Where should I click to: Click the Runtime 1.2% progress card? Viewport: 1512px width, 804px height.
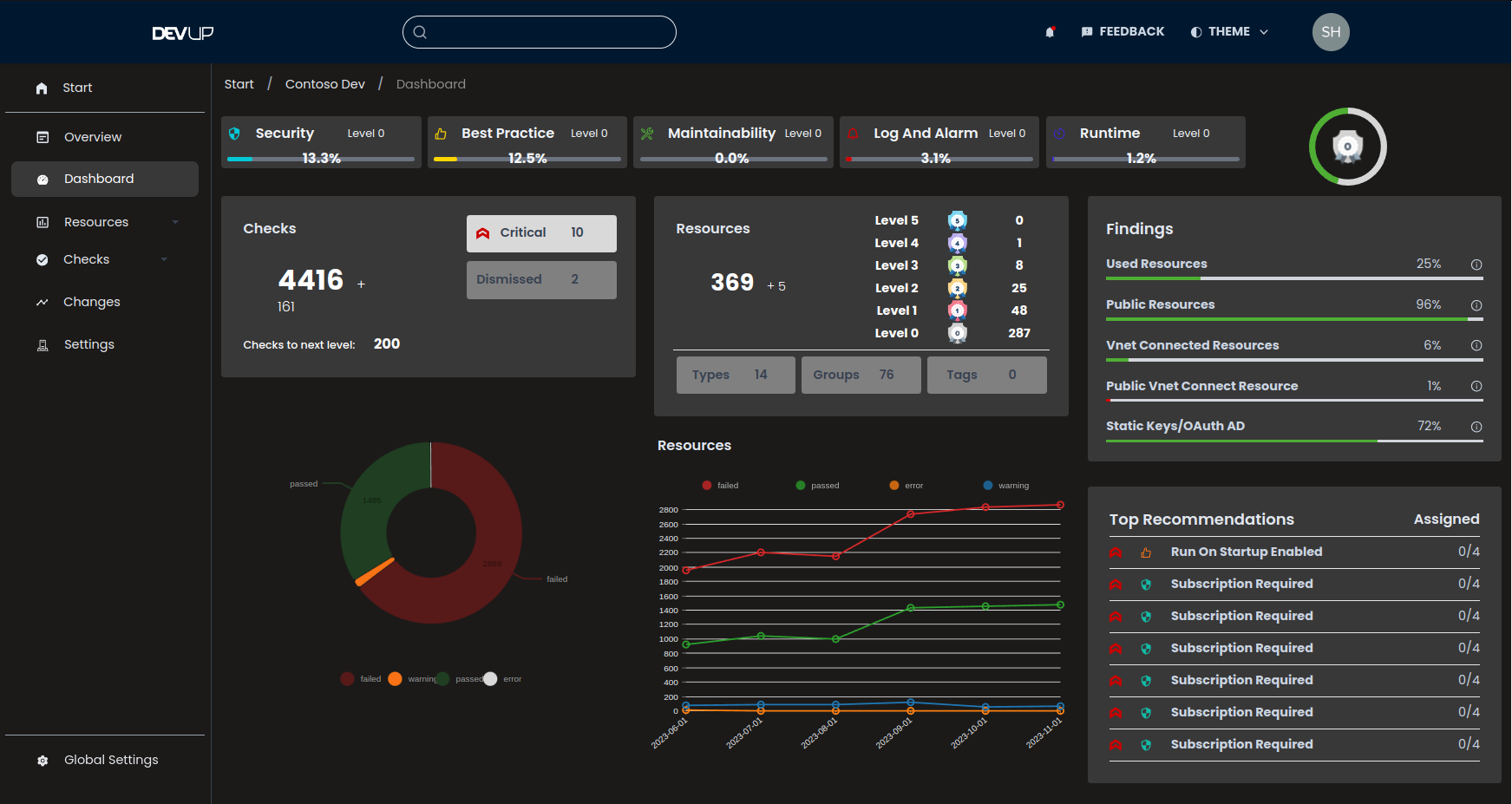(1146, 142)
